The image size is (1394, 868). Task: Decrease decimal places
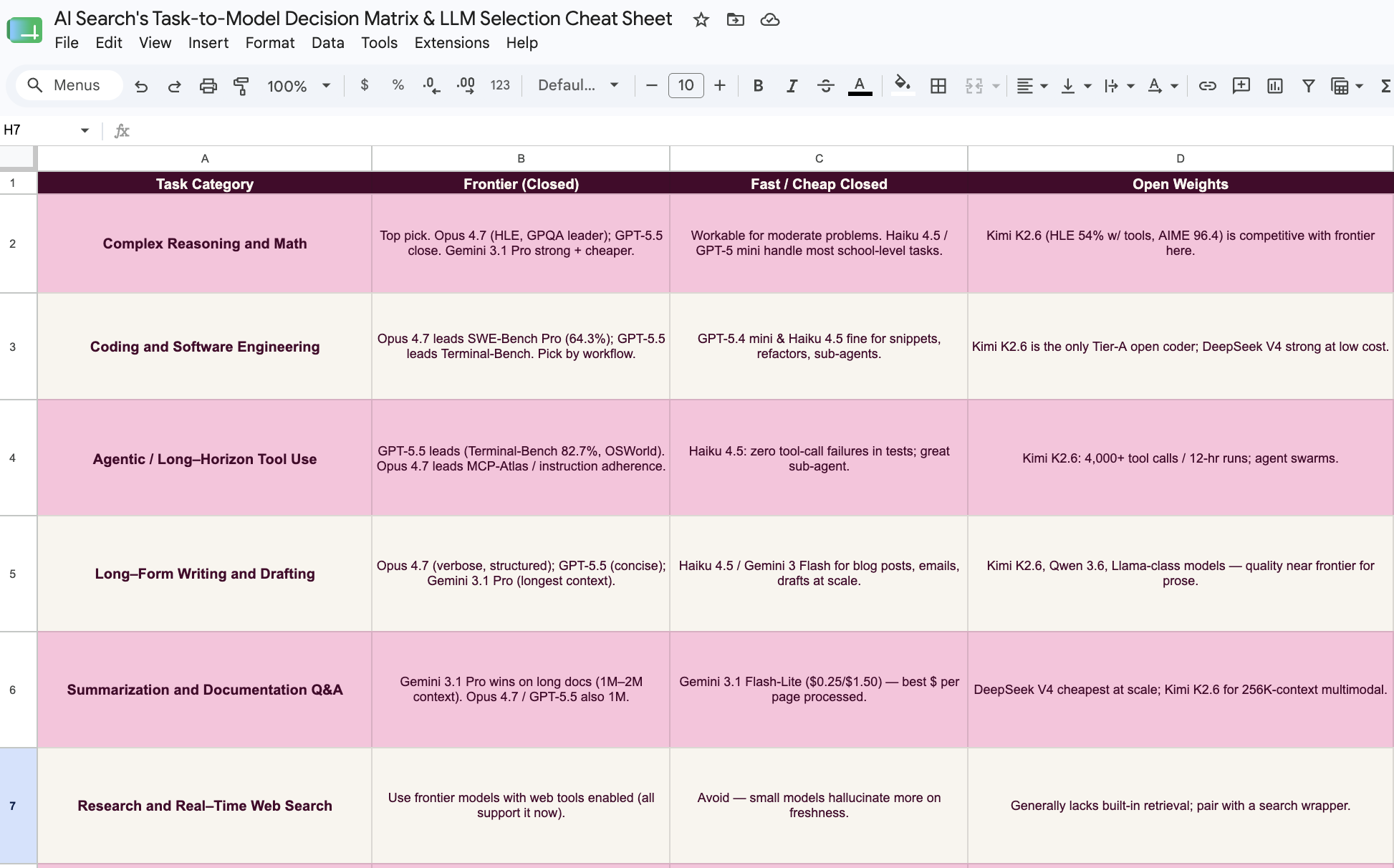point(431,85)
